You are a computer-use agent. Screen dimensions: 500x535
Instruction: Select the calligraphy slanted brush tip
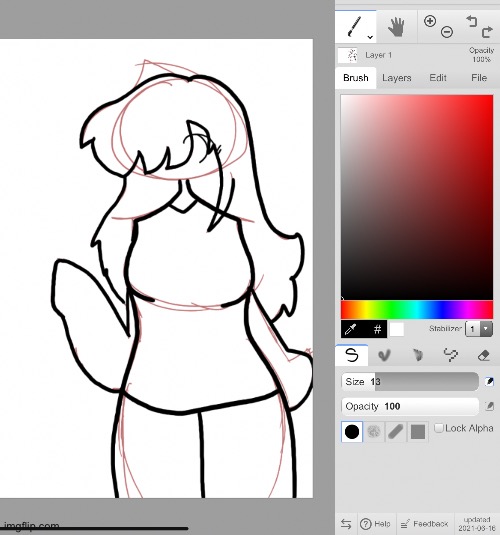point(396,432)
